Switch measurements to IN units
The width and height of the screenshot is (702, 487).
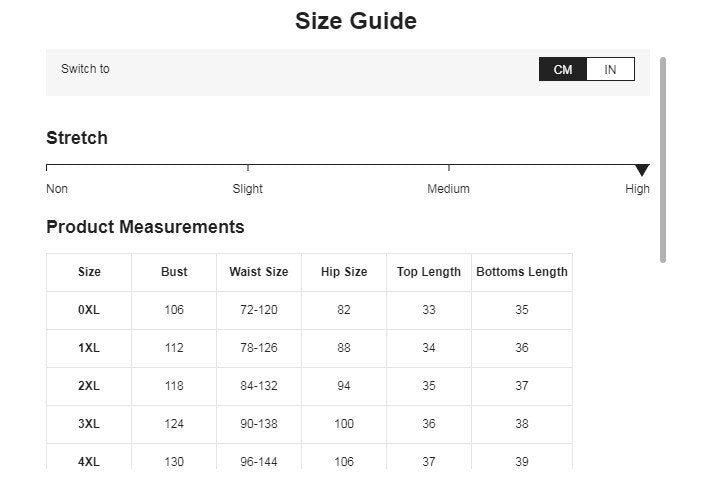pos(610,69)
